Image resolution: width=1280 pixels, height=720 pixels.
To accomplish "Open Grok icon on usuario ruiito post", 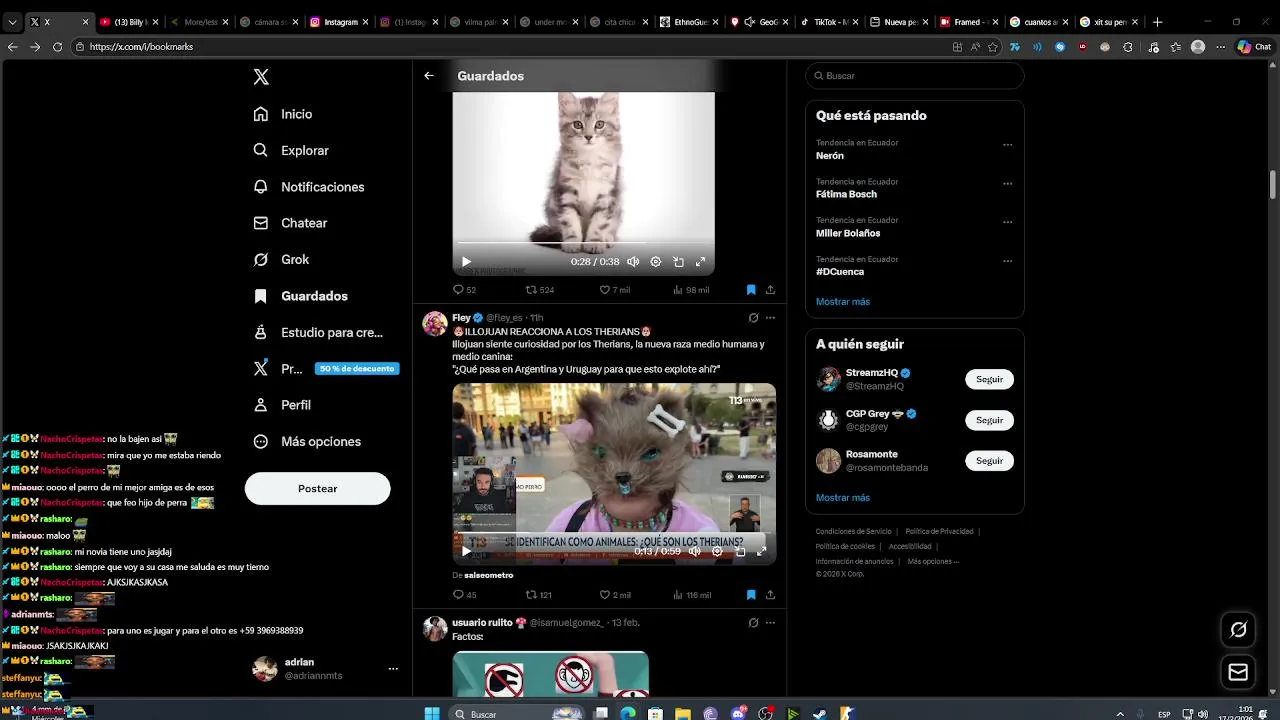I will click(x=753, y=622).
